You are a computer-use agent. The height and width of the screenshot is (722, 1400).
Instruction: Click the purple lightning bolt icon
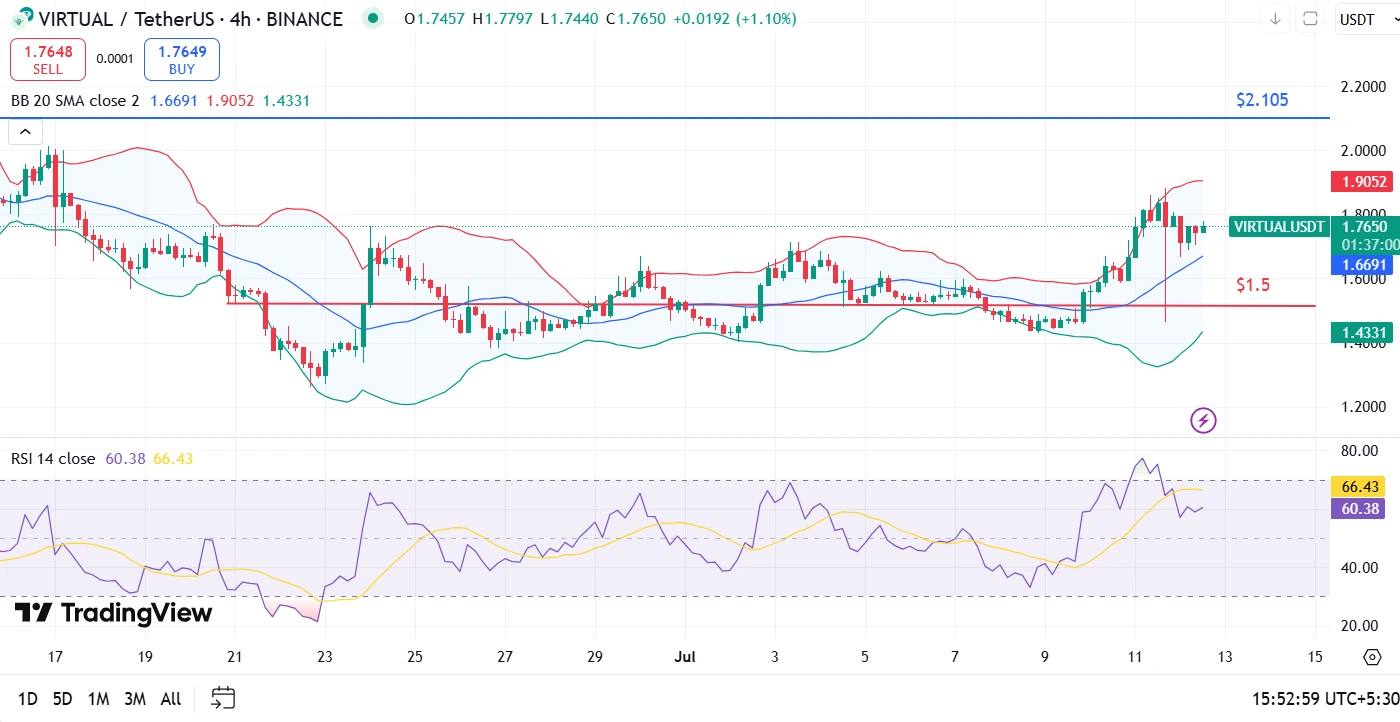tap(1203, 420)
